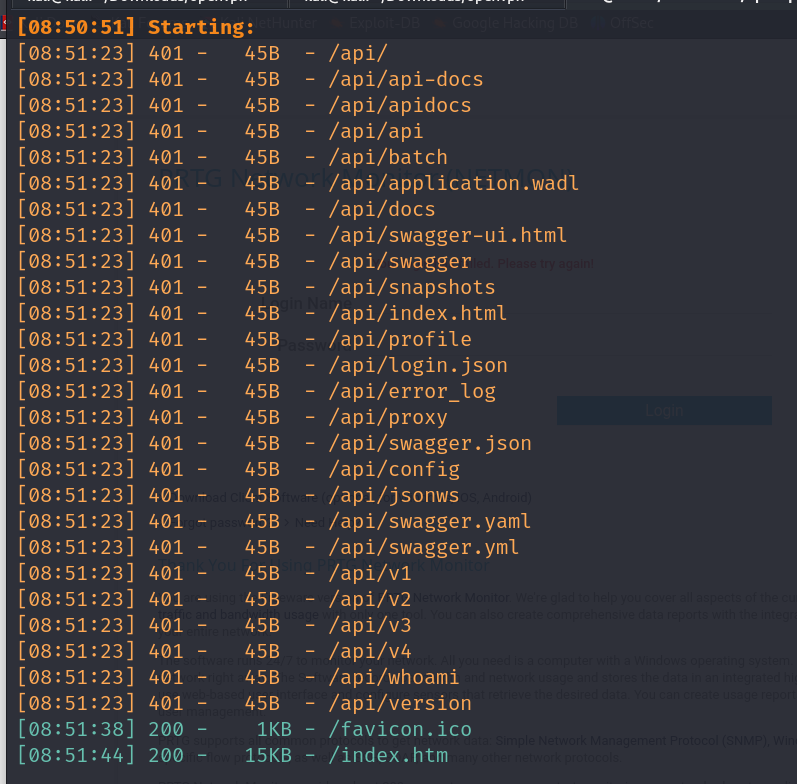
Task: Click the /api/config path
Action: (394, 469)
